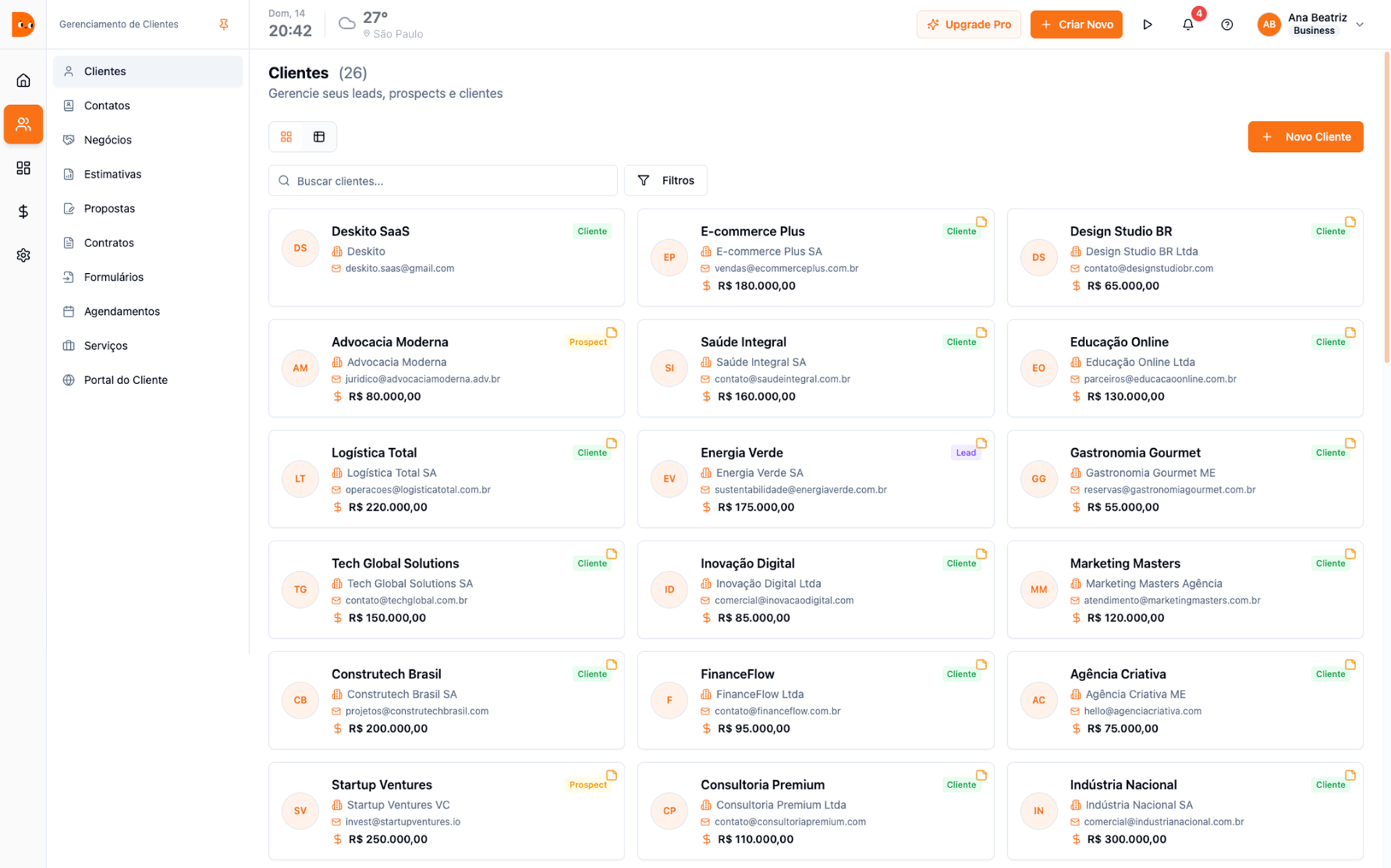The image size is (1391, 868).
Task: Open Negócios from the sidebar
Action: (107, 139)
